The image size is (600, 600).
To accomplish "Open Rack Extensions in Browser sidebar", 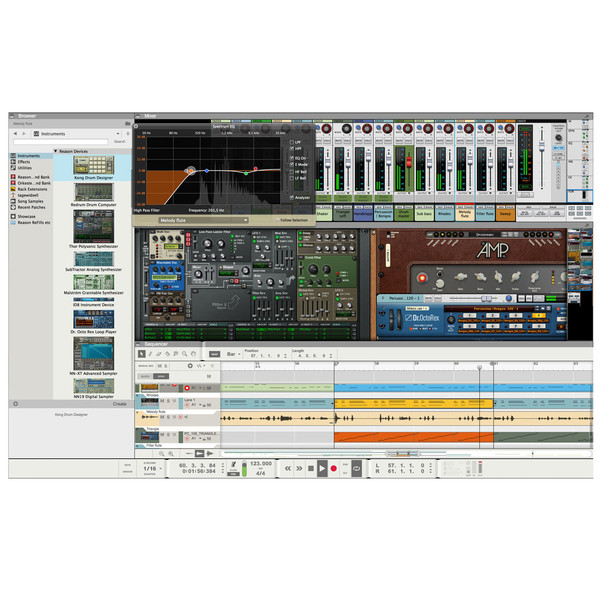I will [32, 189].
